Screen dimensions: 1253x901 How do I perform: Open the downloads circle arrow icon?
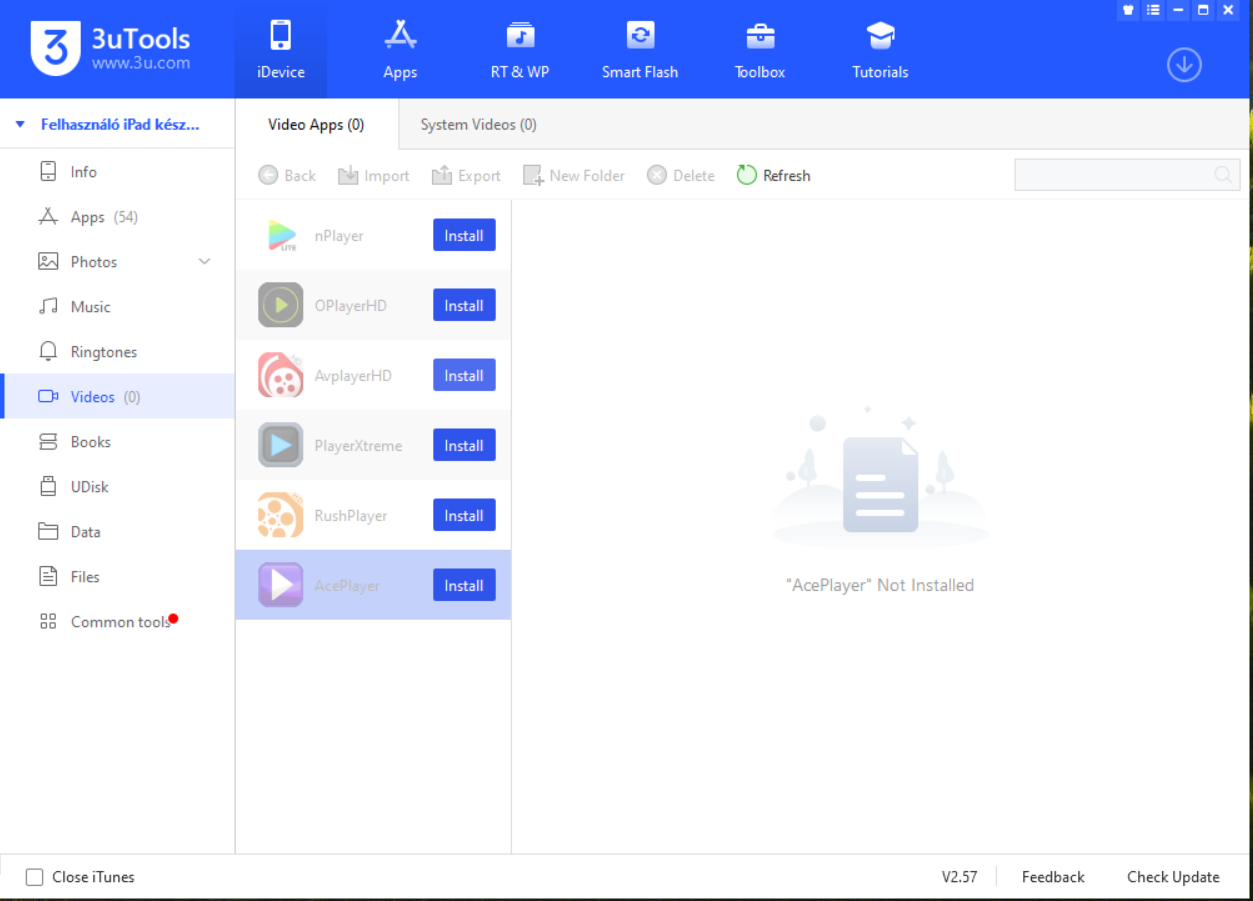click(1184, 65)
